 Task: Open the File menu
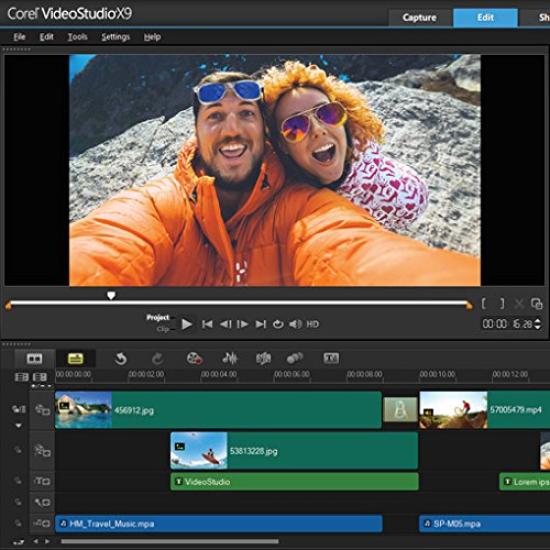[19, 37]
